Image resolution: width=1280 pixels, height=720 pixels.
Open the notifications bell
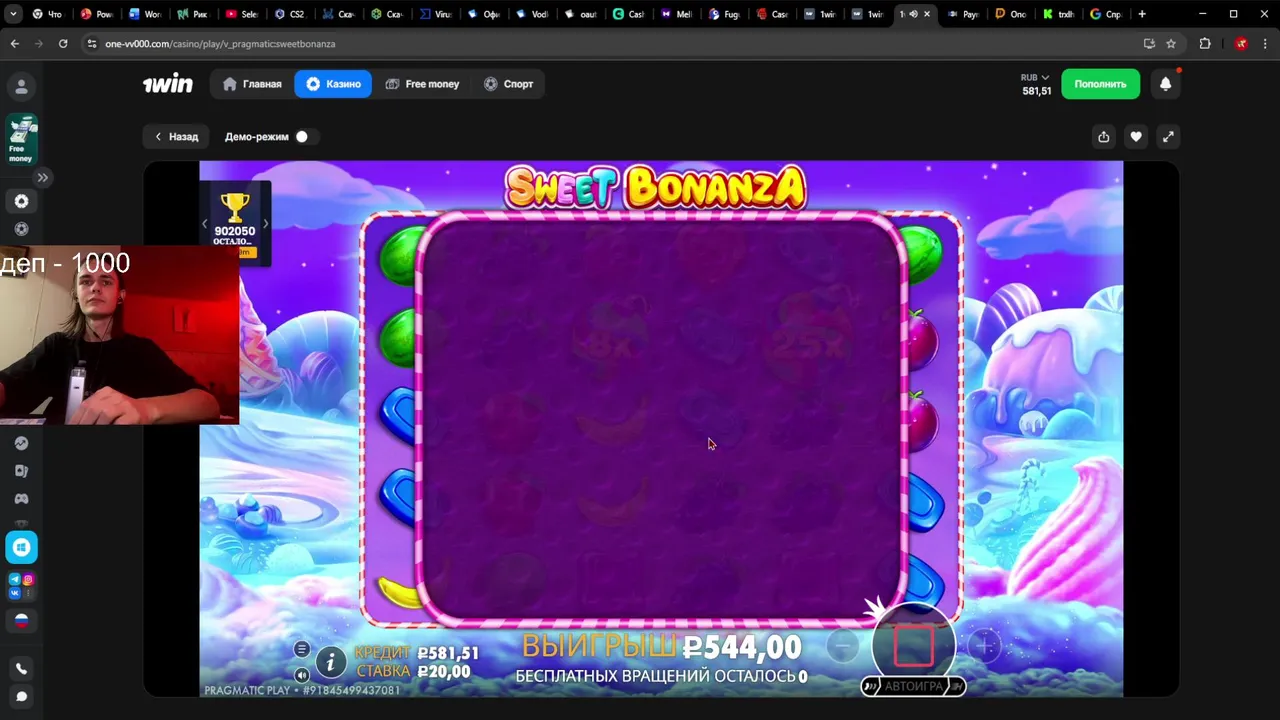tap(1165, 84)
